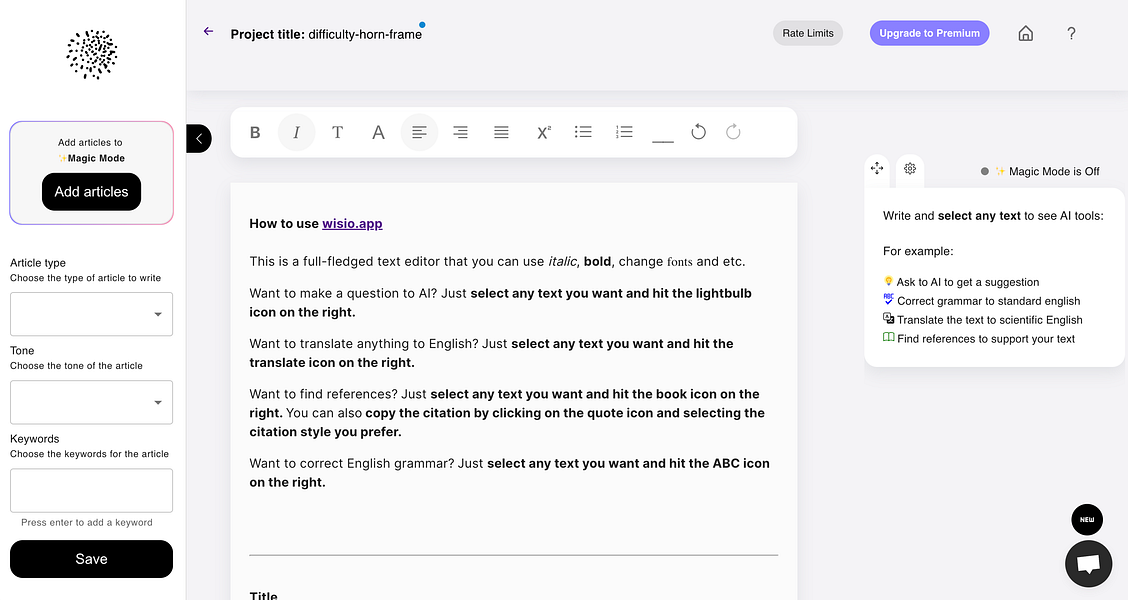Undo the last edit
Image resolution: width=1128 pixels, height=600 pixels.
click(699, 132)
